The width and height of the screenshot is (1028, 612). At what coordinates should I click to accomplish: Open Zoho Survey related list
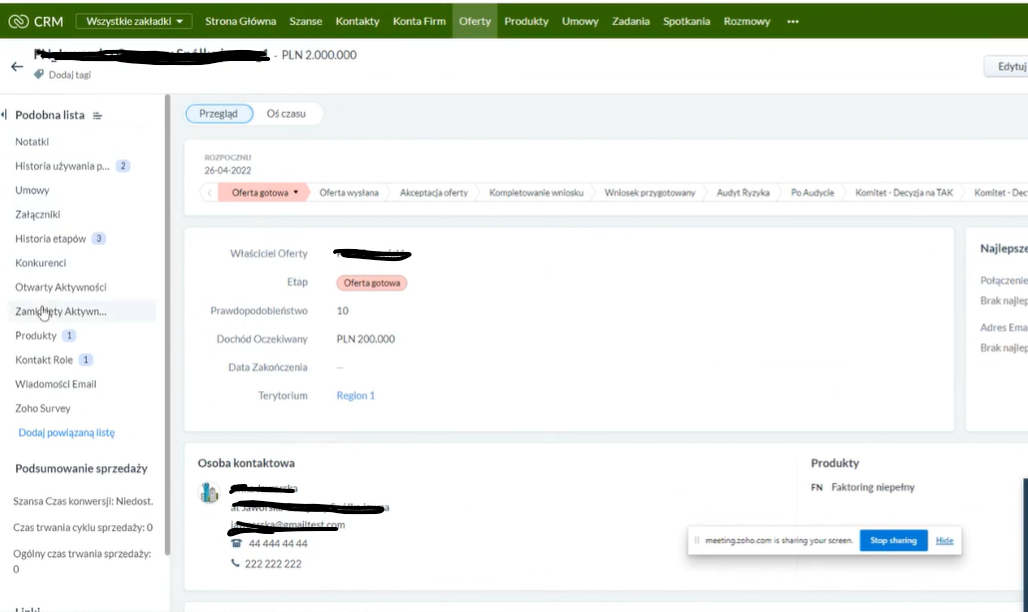tap(43, 409)
